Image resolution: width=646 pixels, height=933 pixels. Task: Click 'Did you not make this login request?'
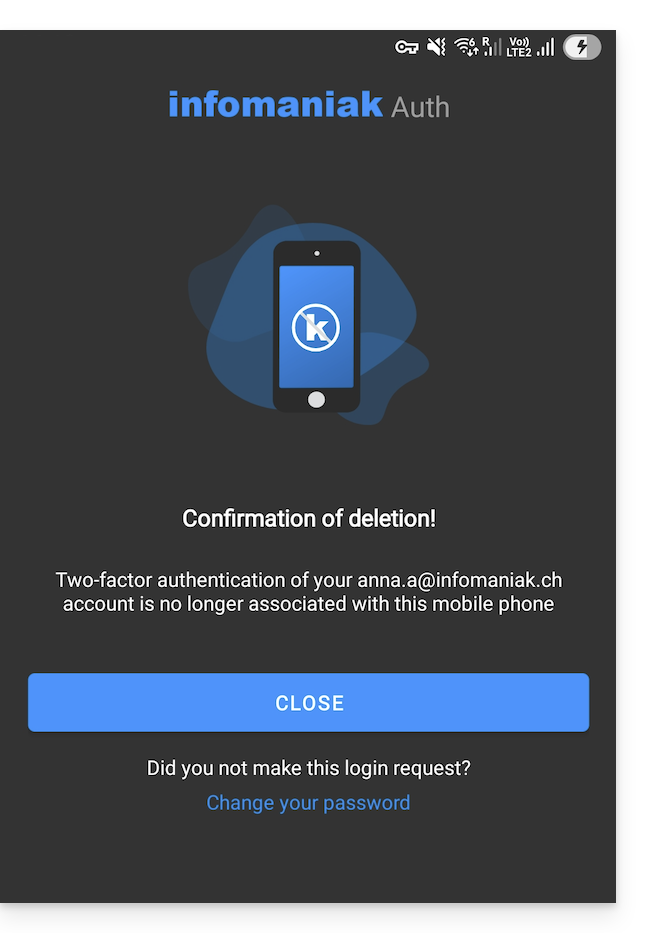309,768
